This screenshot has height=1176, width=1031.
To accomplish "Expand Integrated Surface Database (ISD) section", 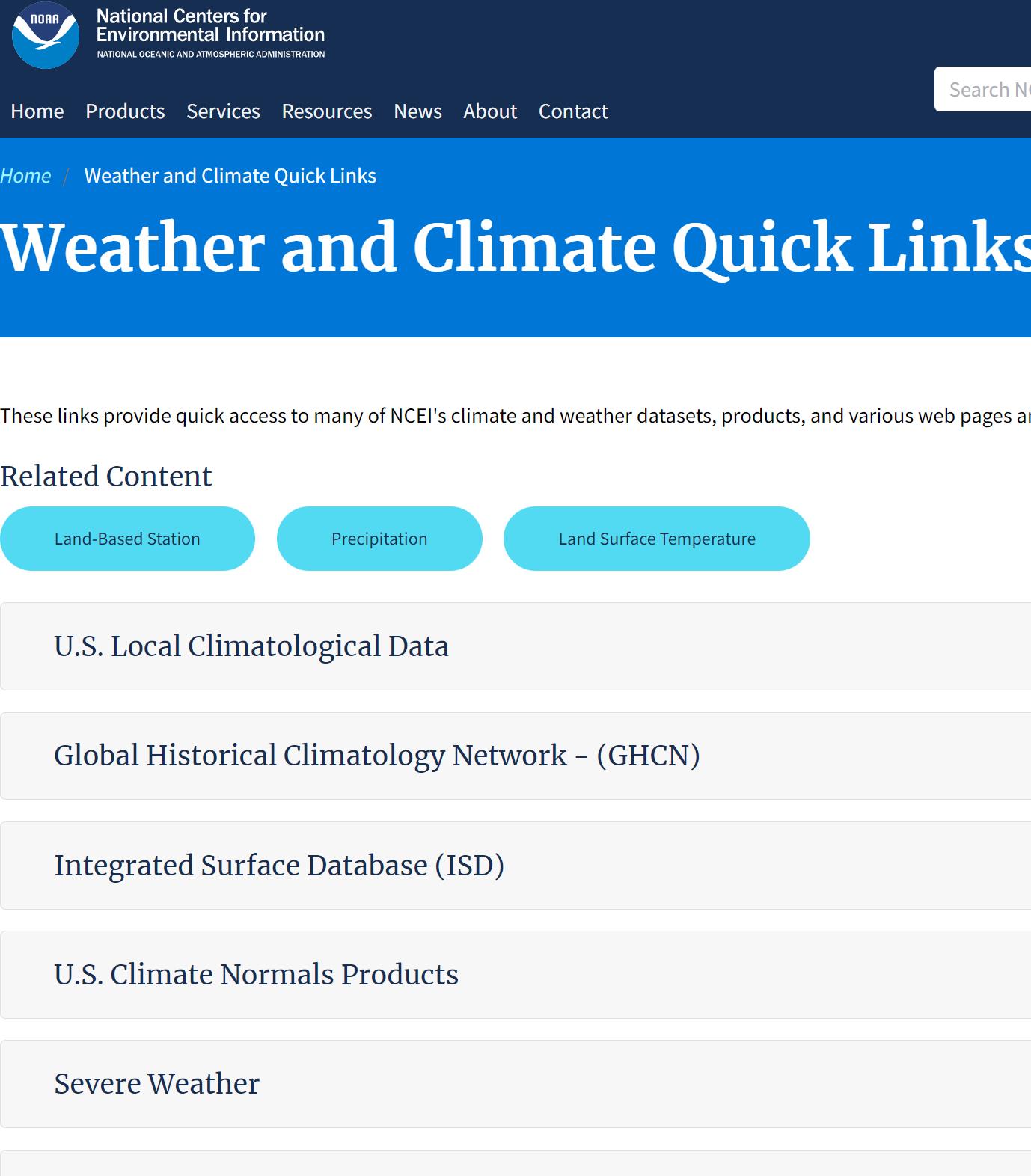I will click(x=515, y=866).
